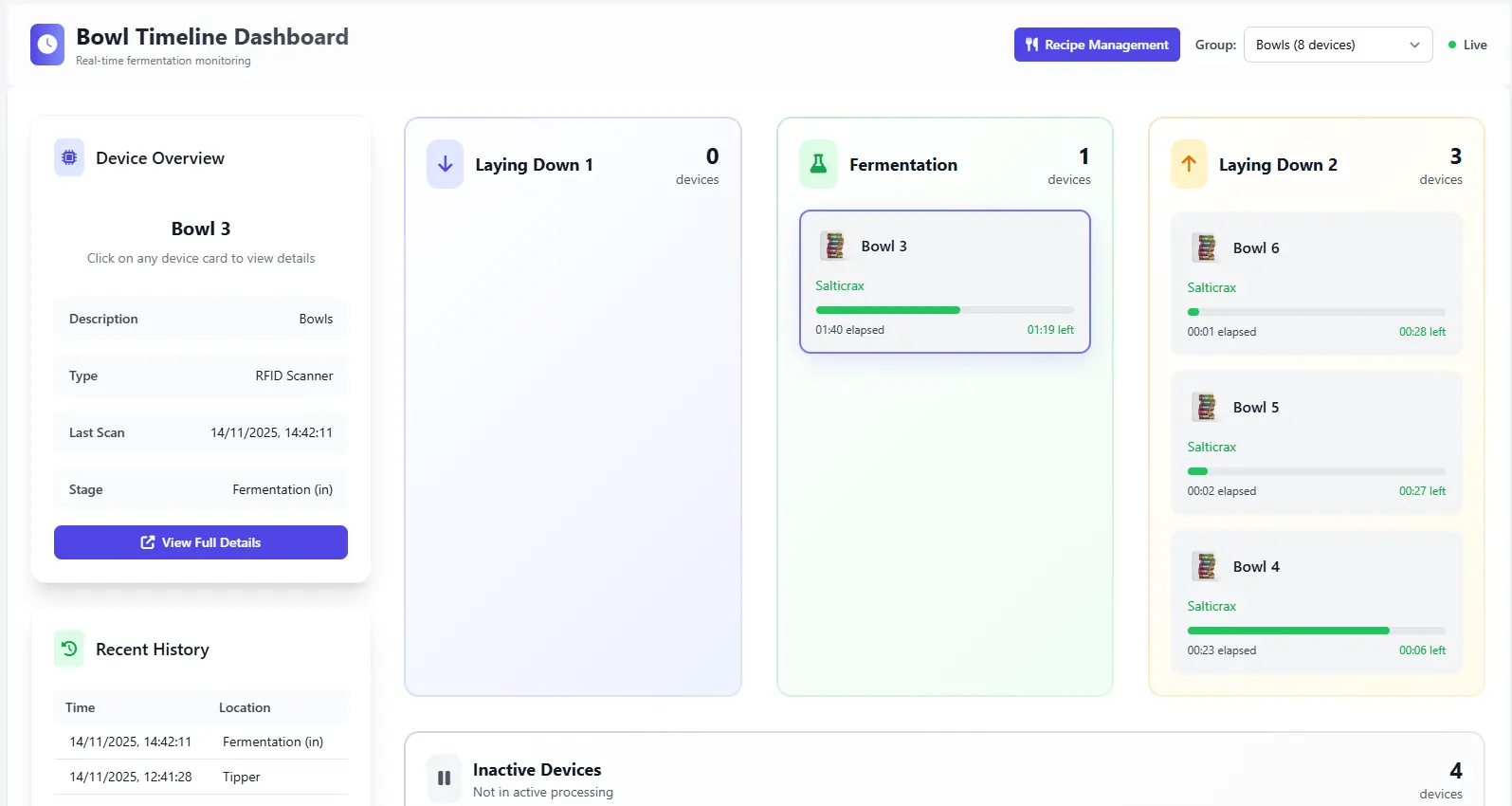Click the dashboard clock logo icon

(x=47, y=45)
